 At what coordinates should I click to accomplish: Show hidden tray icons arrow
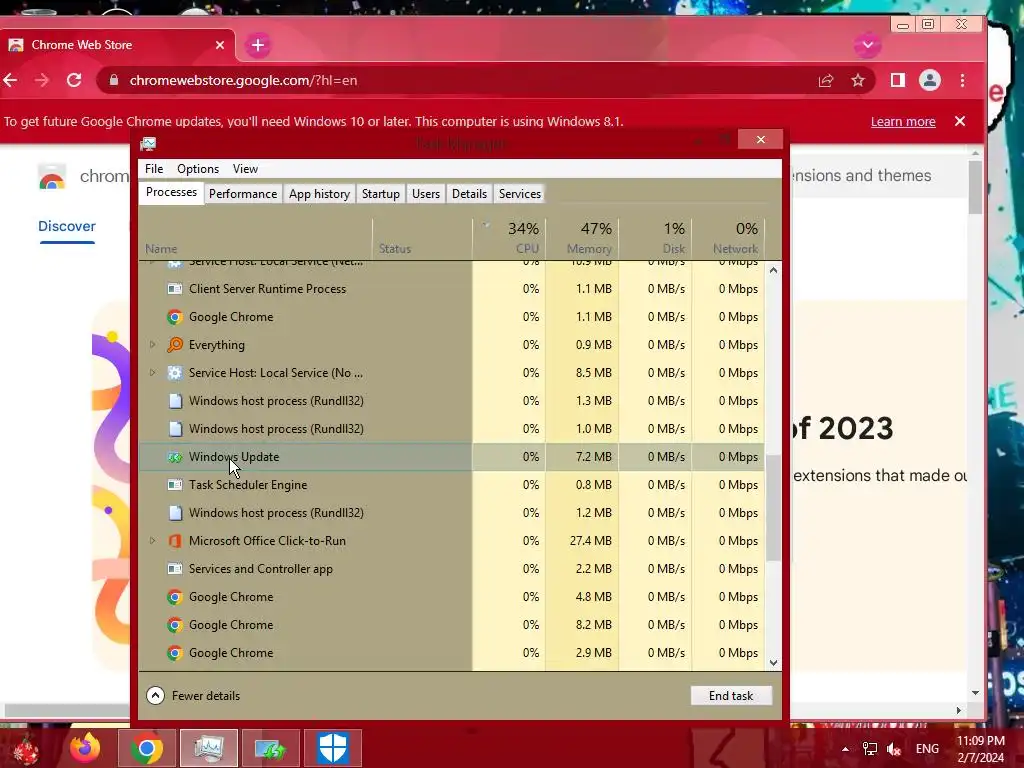click(x=846, y=748)
